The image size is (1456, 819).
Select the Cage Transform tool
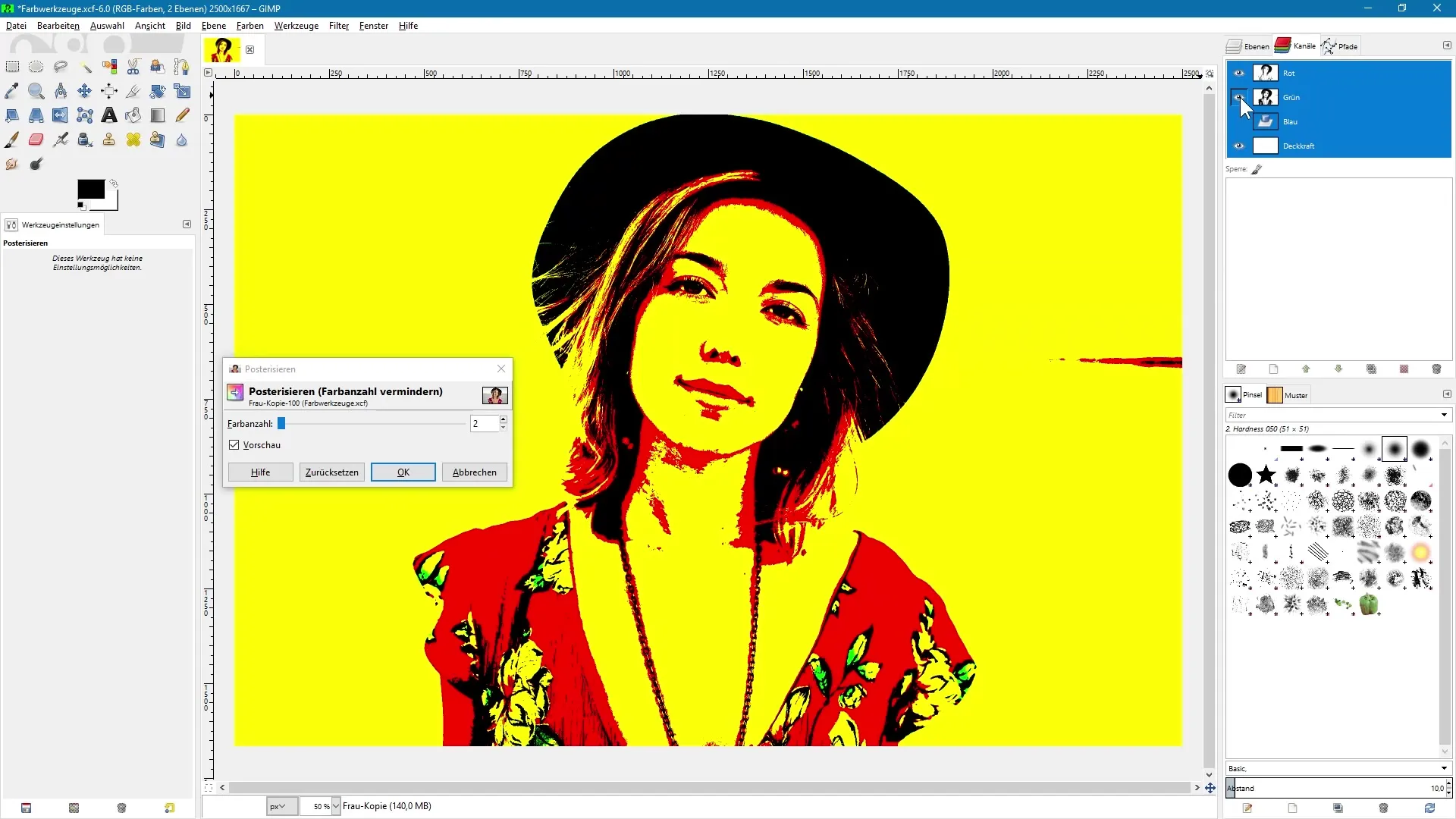click(x=85, y=115)
